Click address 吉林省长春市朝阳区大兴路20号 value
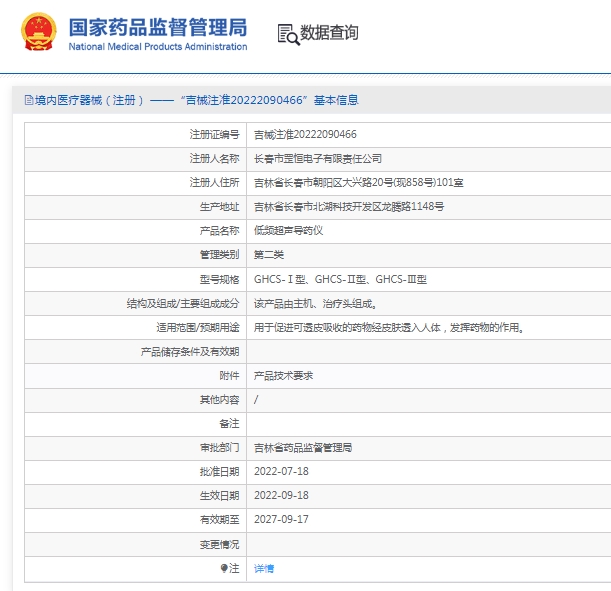Image resolution: width=611 pixels, height=591 pixels. click(x=358, y=182)
